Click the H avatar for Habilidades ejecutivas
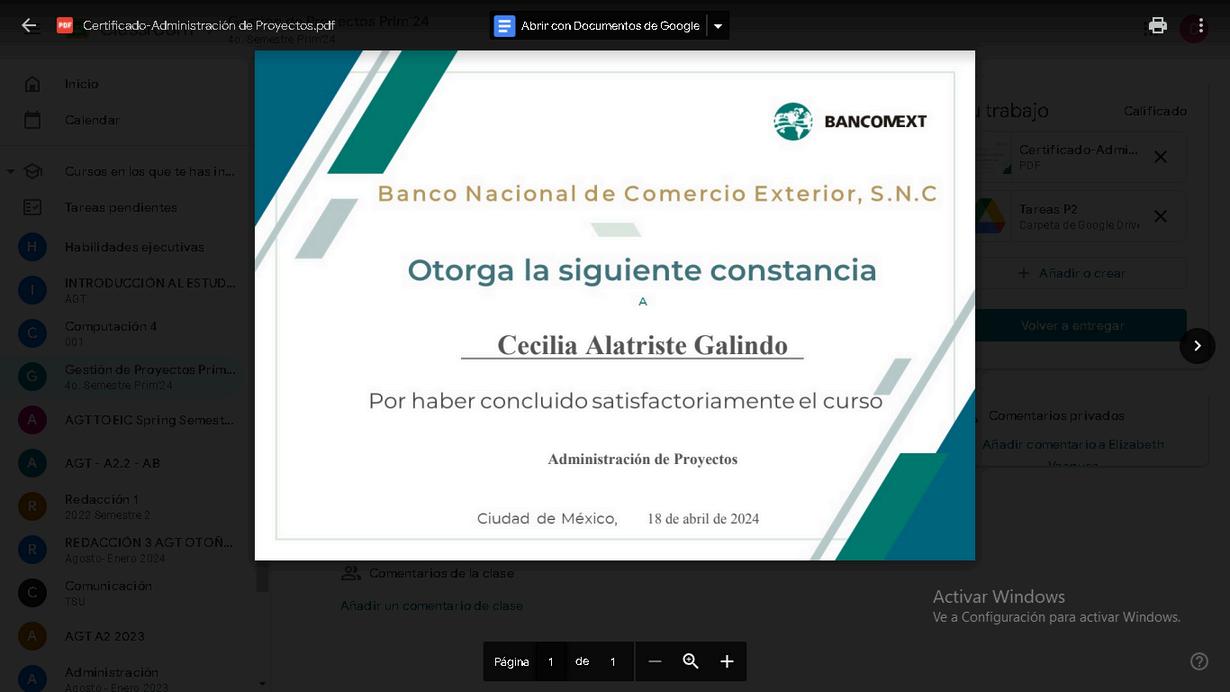 [x=32, y=247]
